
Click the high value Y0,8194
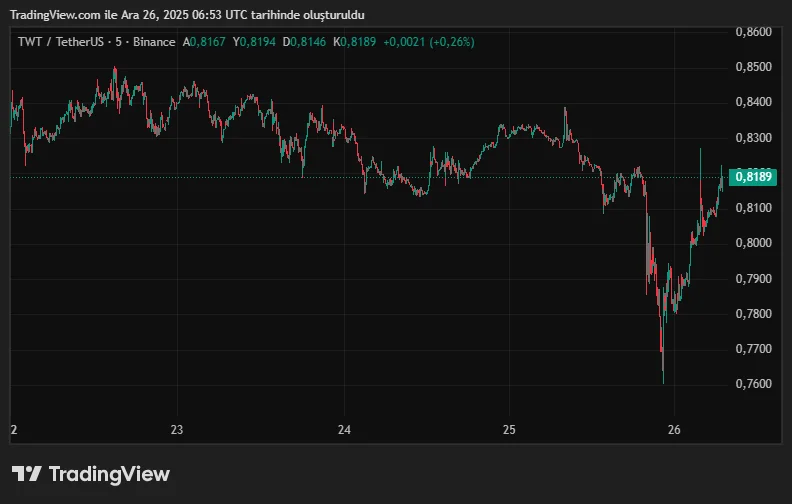[254, 42]
